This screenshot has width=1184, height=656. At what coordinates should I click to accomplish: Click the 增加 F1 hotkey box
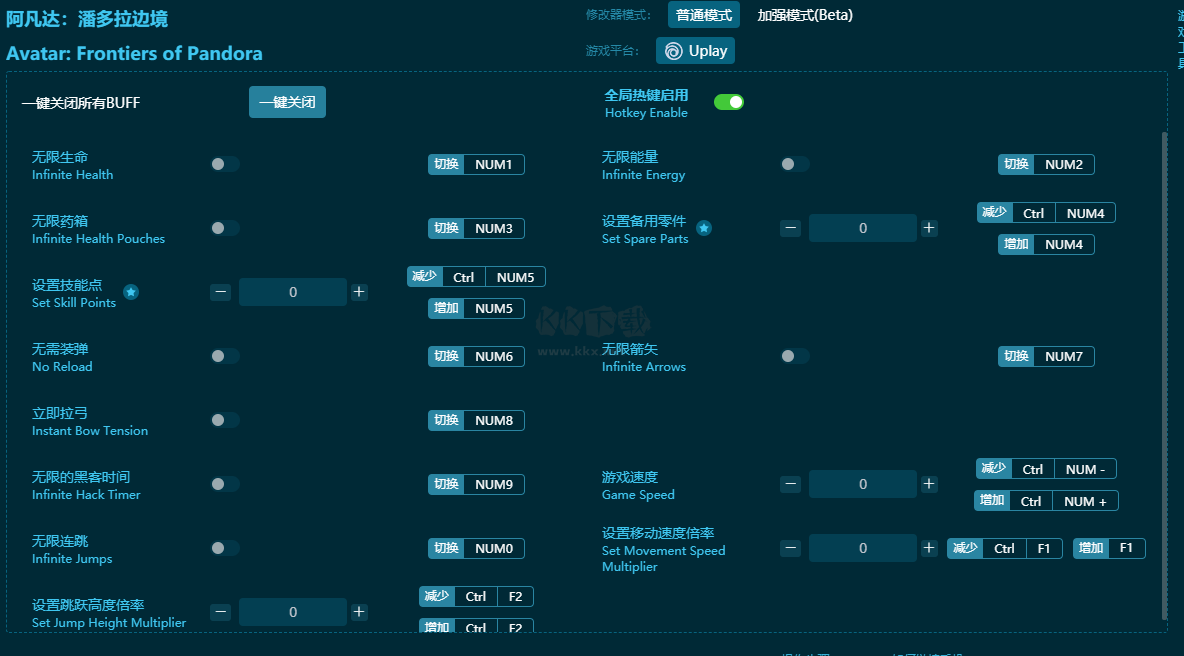pyautogui.click(x=1109, y=548)
